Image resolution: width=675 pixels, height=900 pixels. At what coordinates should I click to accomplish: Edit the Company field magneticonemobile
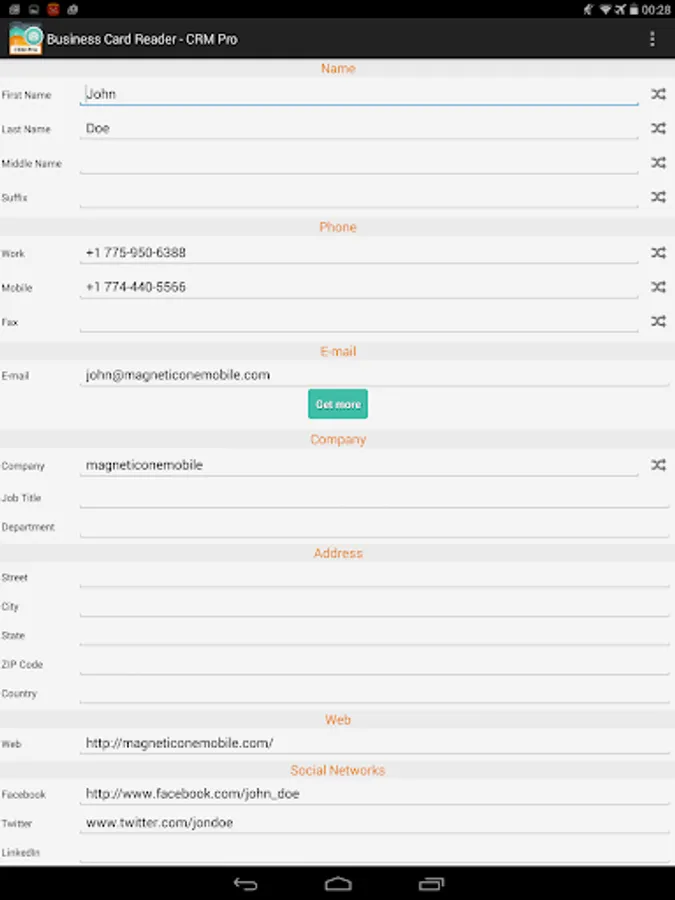coord(359,465)
